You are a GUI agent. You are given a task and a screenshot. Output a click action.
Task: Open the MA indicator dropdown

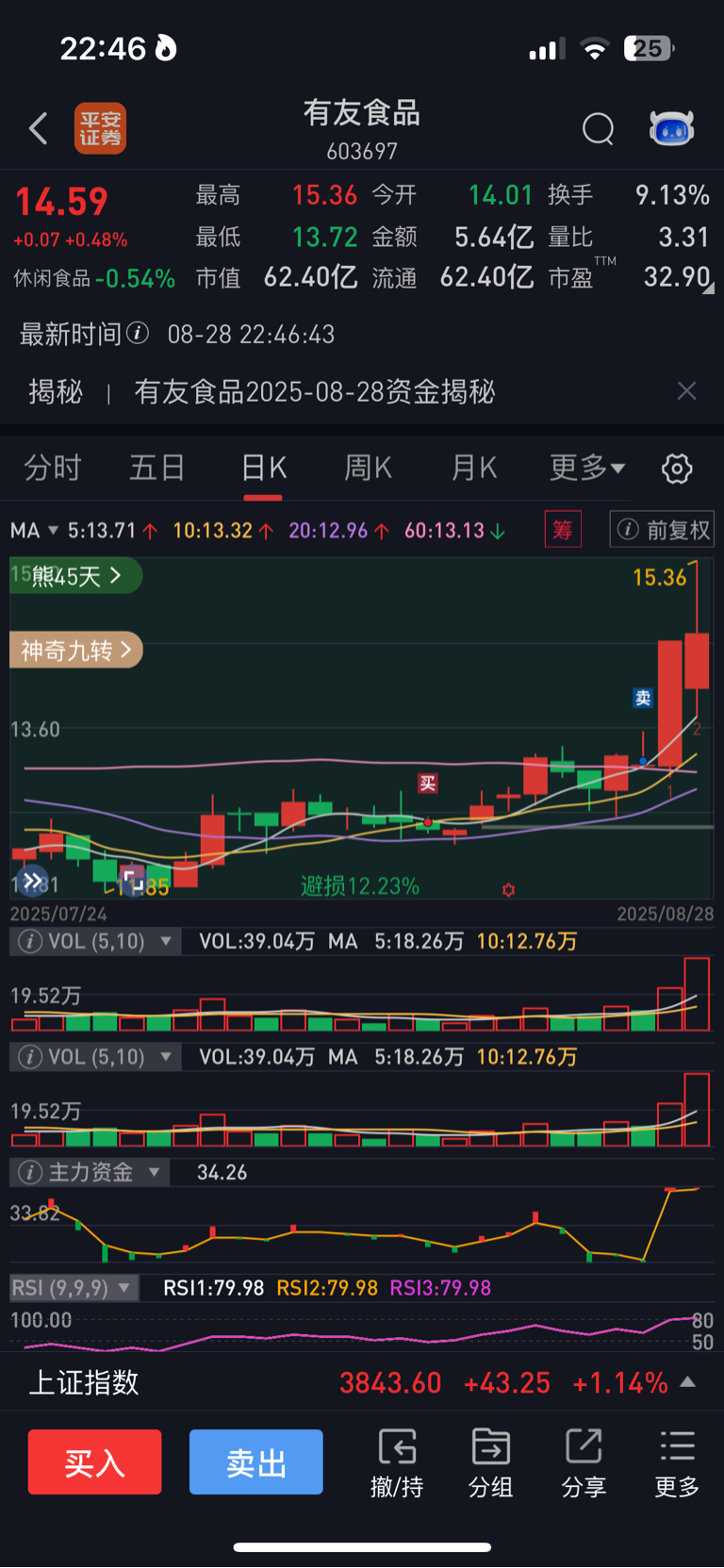(34, 531)
